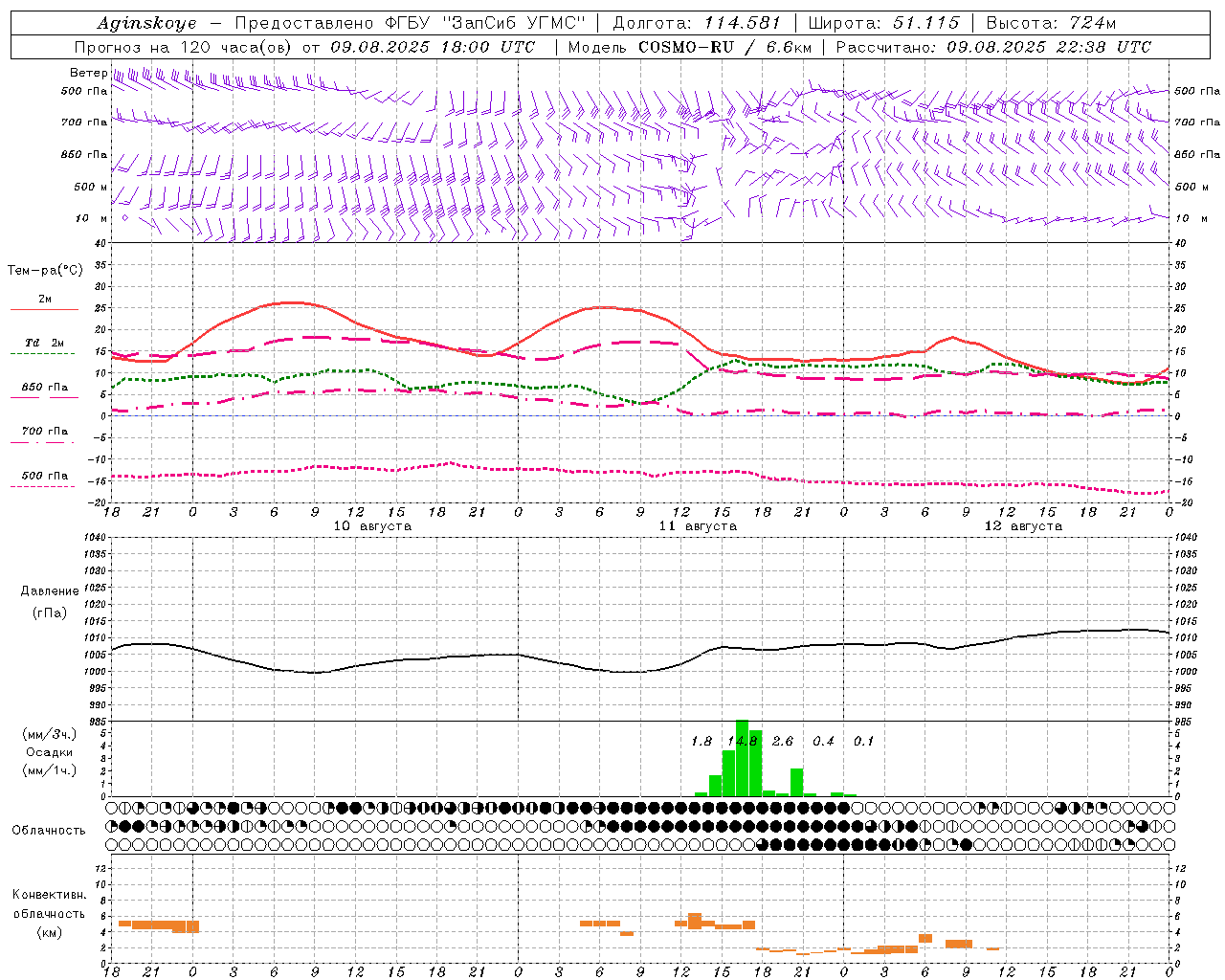Click the station name Aginskoye in the header
Viewport: 1225px width, 980px height.
click(146, 23)
